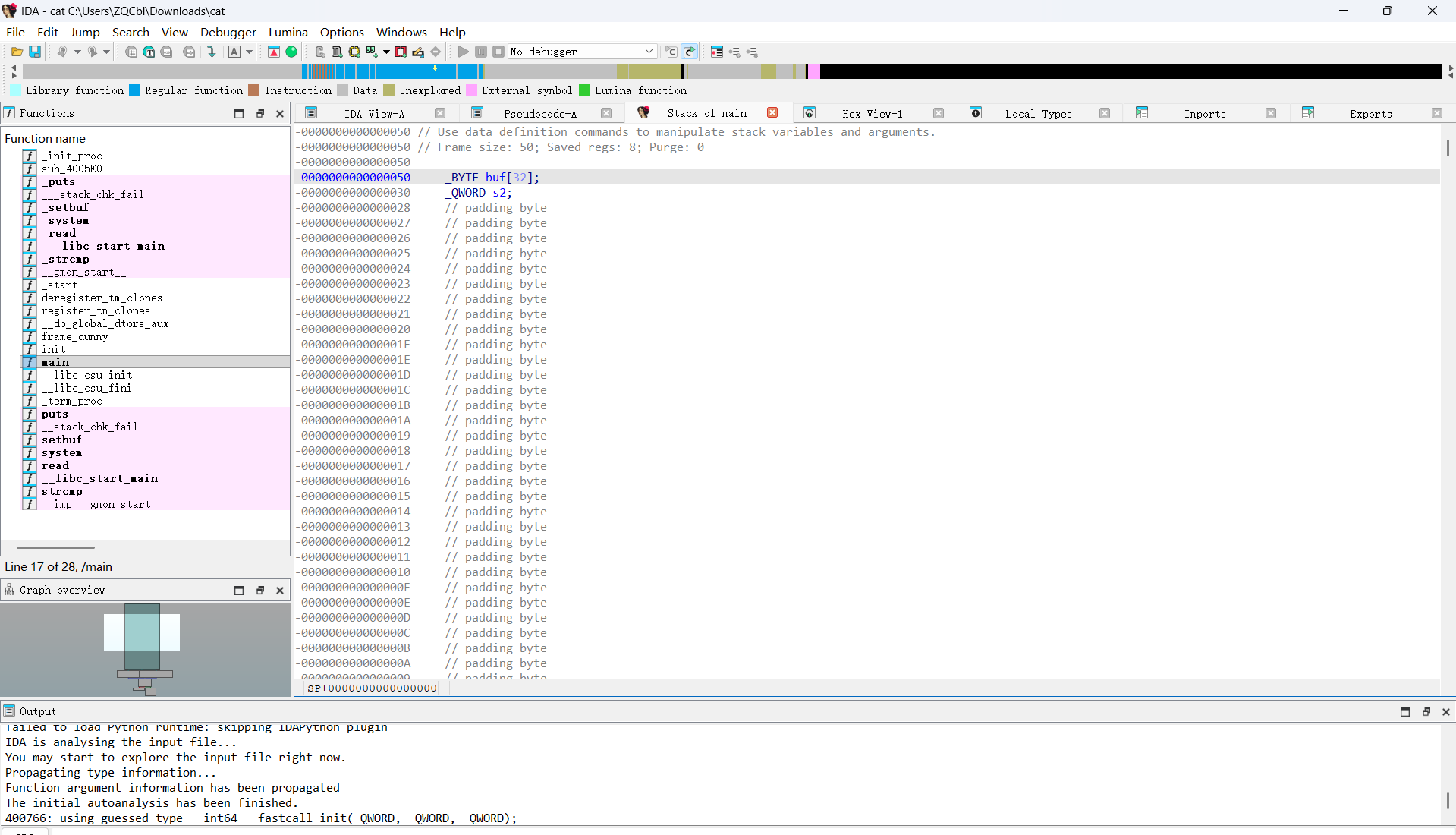This screenshot has width=1456, height=835.
Task: Switch to the Imports tab
Action: click(x=1205, y=114)
